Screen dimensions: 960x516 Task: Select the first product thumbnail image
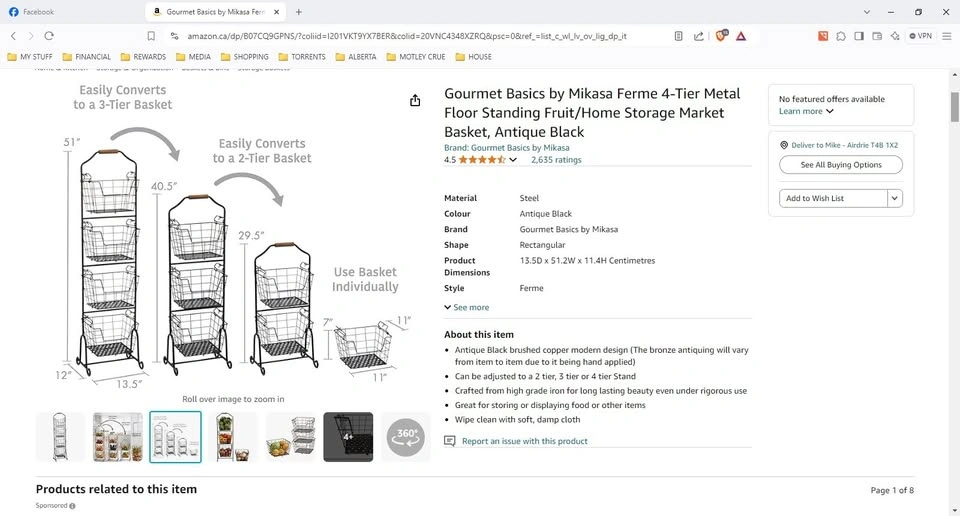coord(60,437)
